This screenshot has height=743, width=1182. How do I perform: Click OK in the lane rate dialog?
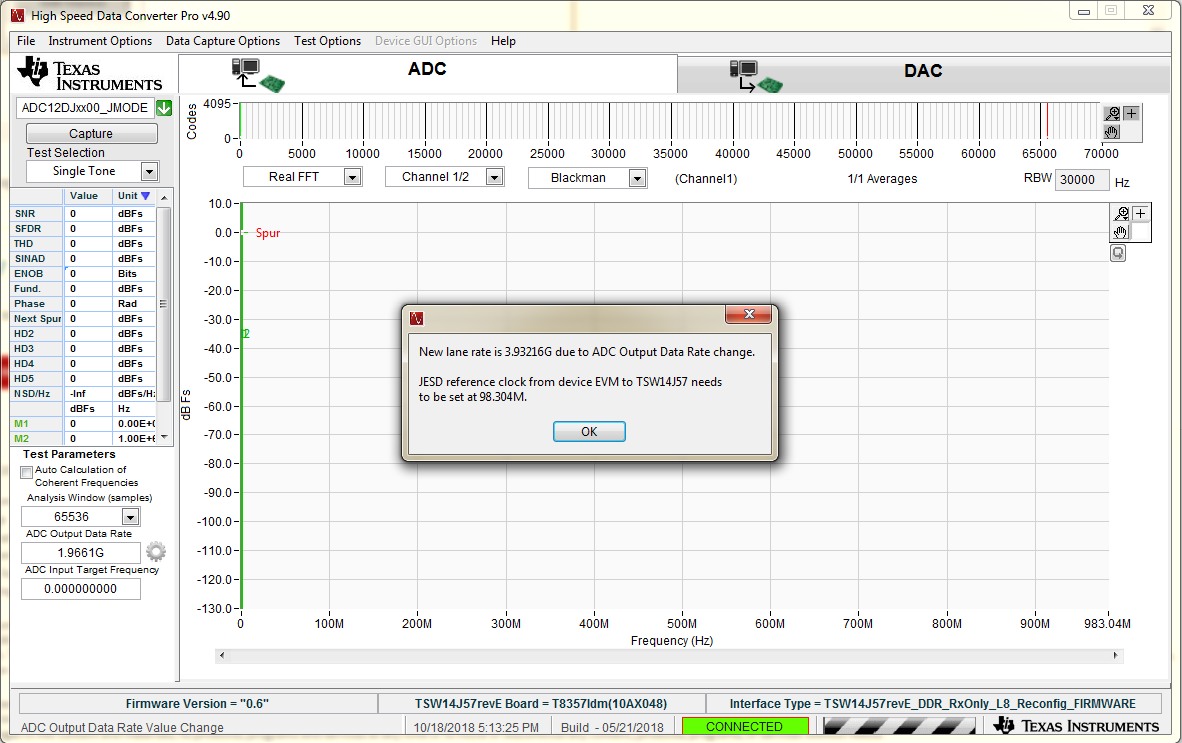(x=589, y=432)
